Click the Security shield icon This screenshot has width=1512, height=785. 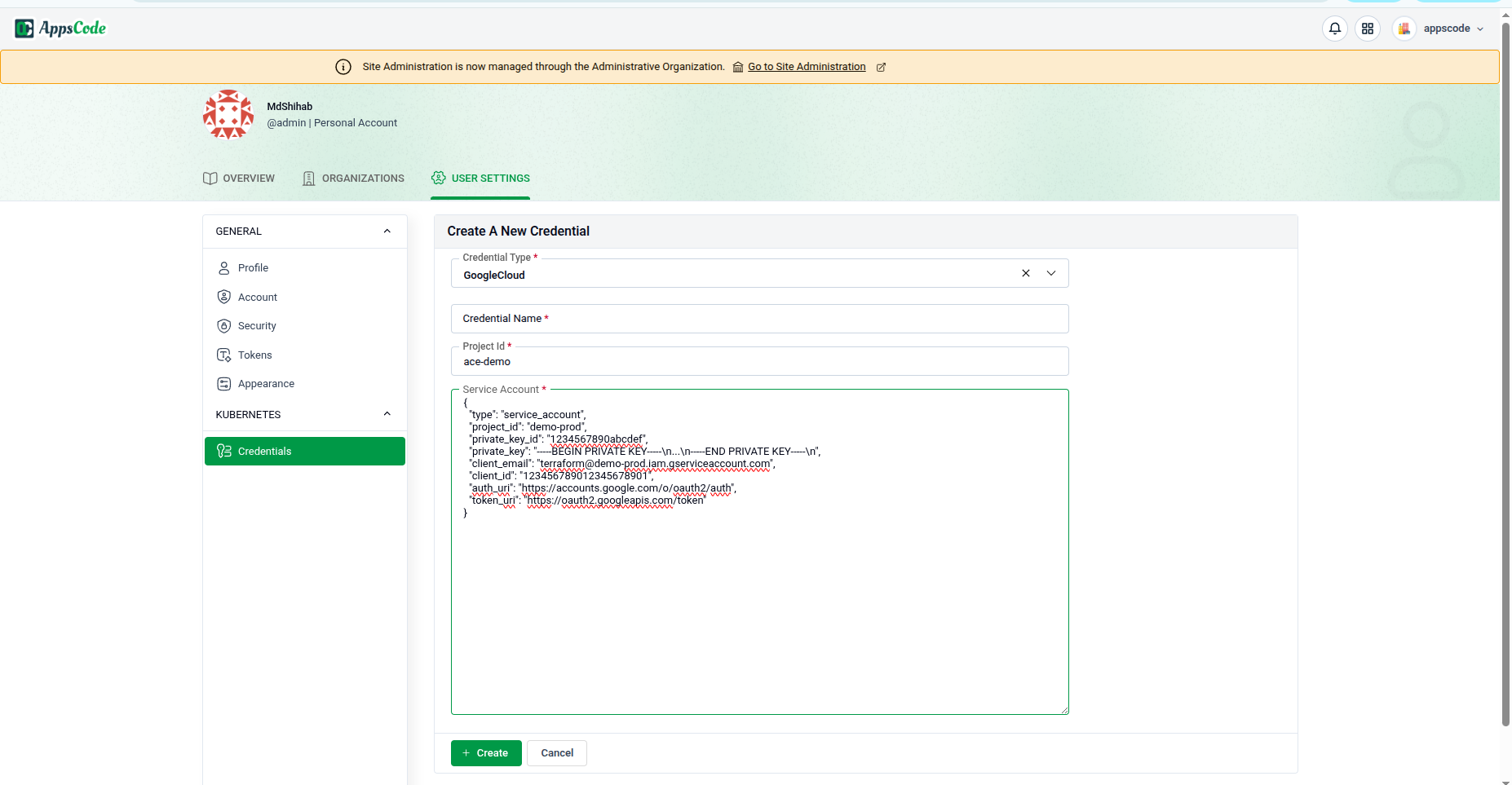(224, 326)
